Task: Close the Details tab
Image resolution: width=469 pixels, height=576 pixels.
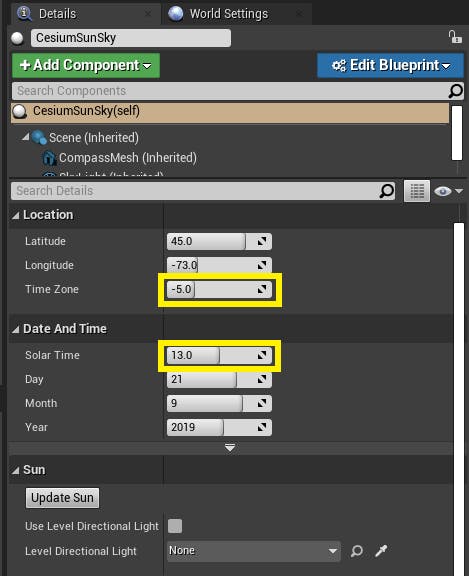Action: [x=148, y=14]
